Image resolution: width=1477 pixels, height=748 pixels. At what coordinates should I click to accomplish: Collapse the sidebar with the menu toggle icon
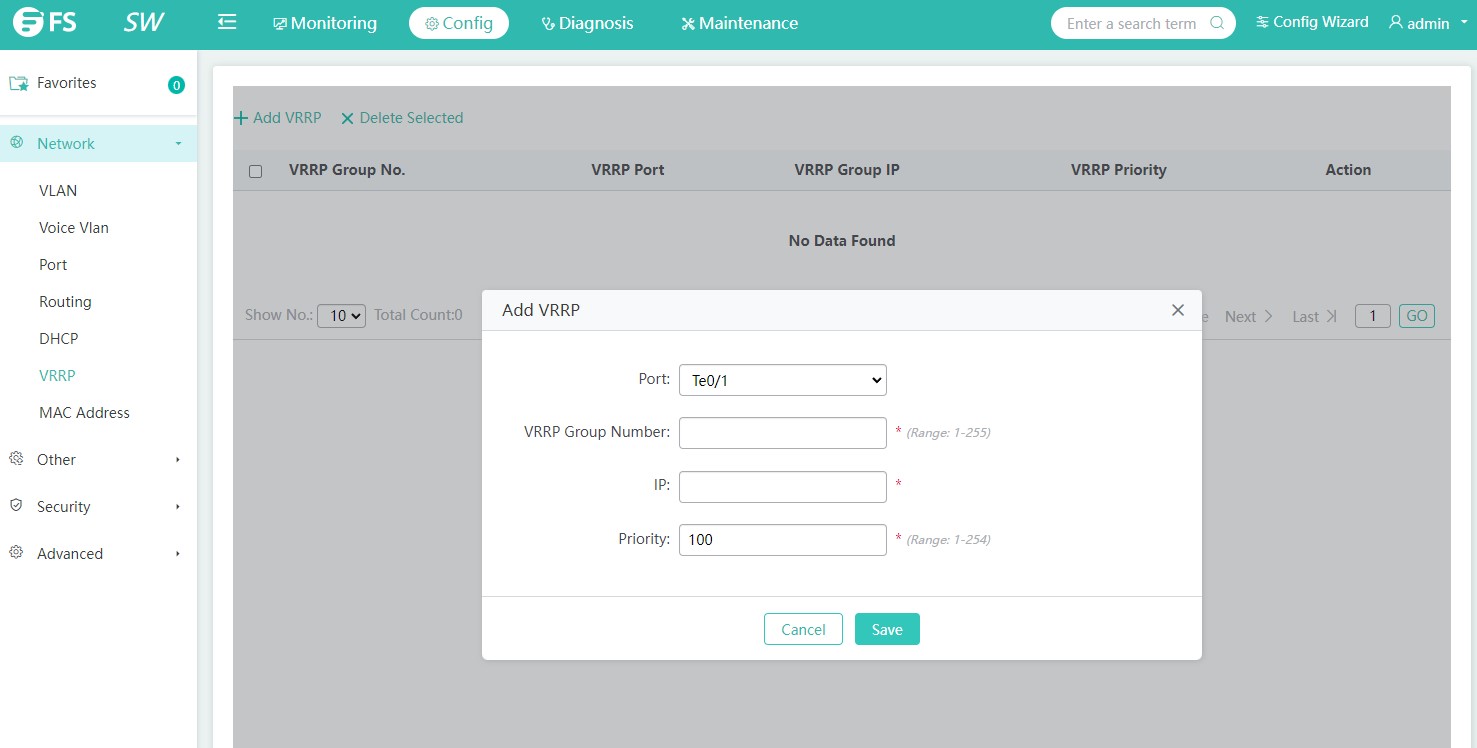[227, 22]
